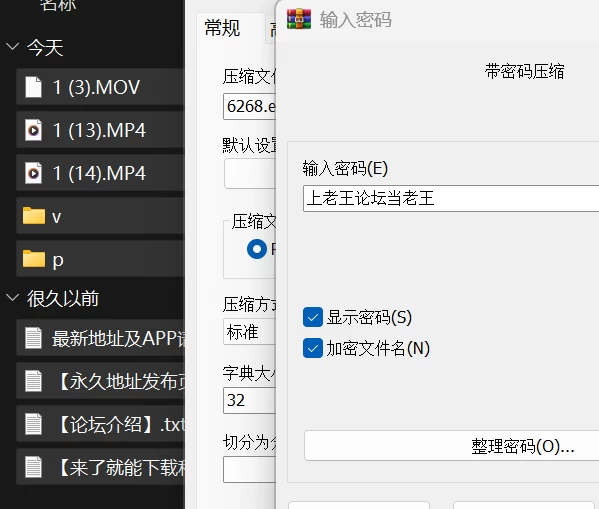The width and height of the screenshot is (599, 509).
Task: Click the text file icon of 【永久地址发布
Action: 33,381
